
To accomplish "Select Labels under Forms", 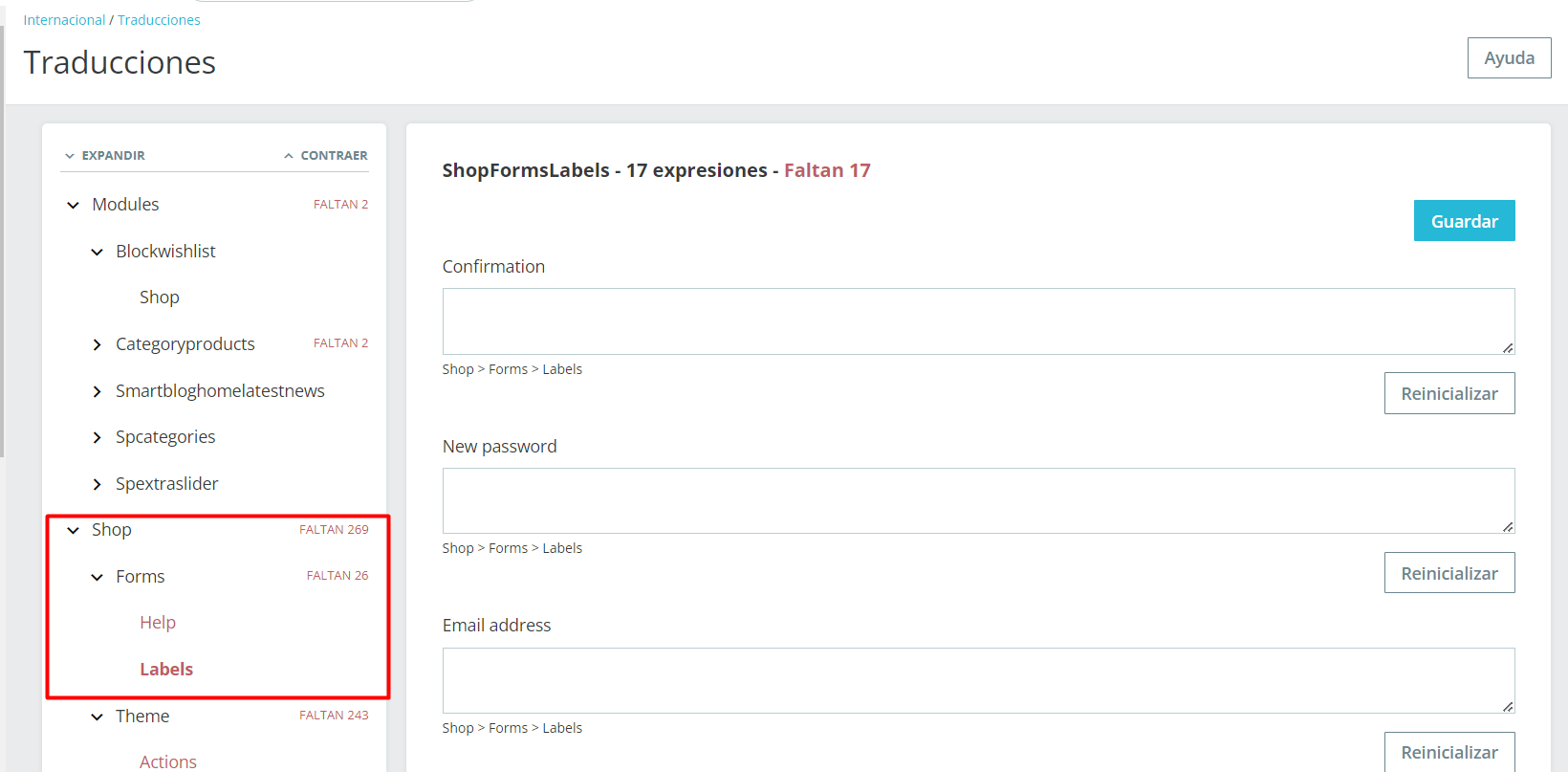I will point(166,670).
